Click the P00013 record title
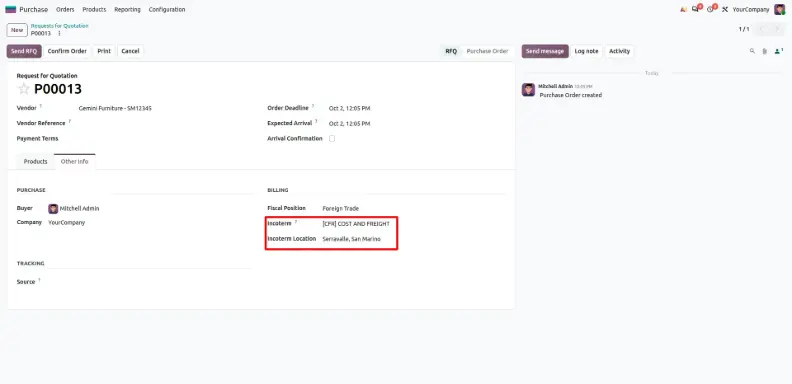This screenshot has height=384, width=792. click(58, 89)
